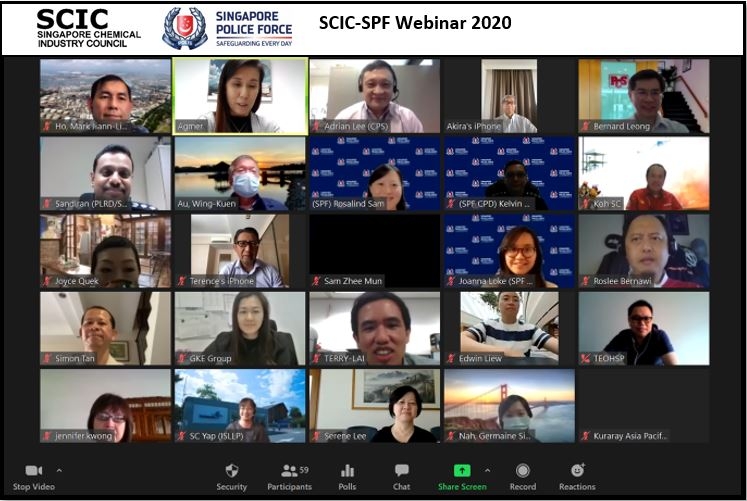Open the Chat bubble icon
This screenshot has height=501, width=747.
pyautogui.click(x=402, y=471)
